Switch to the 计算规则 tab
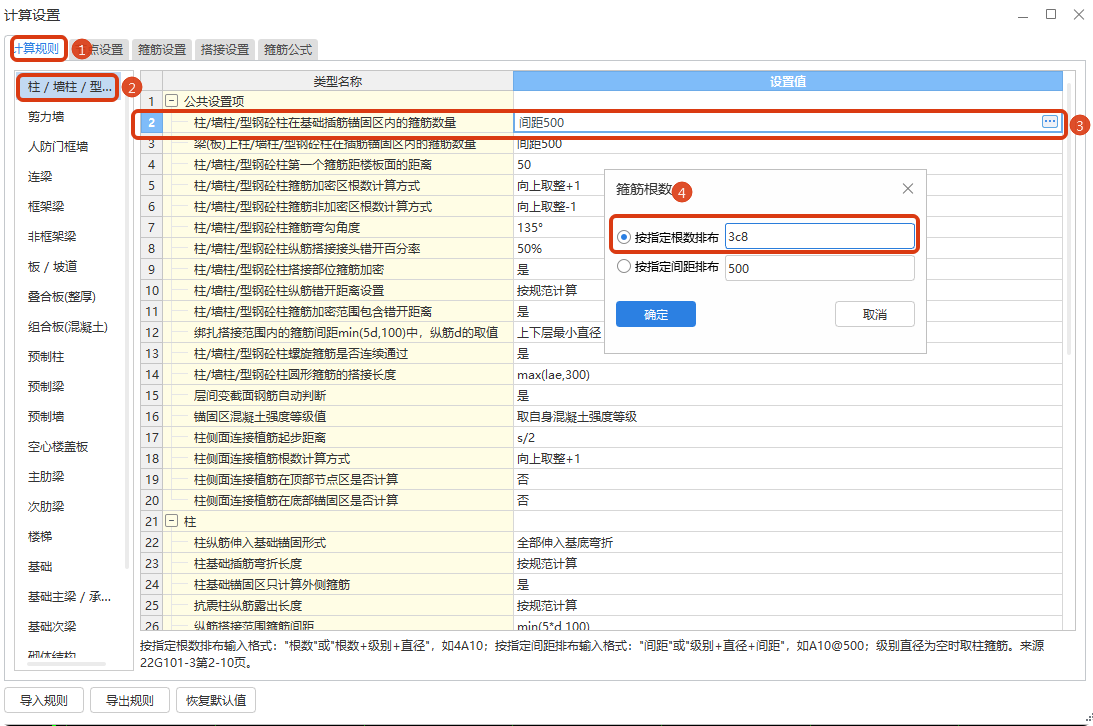Screen dimensions: 1093x726 tap(38, 49)
